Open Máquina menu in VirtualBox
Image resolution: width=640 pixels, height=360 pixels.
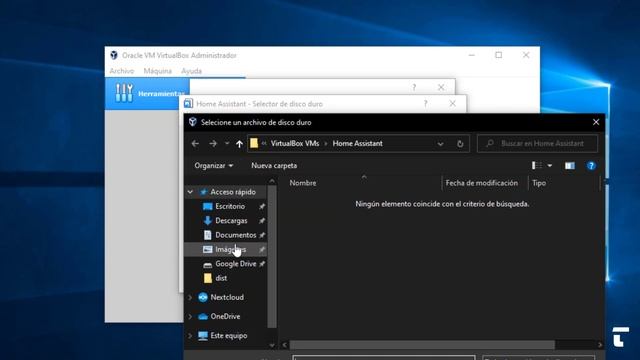point(158,71)
